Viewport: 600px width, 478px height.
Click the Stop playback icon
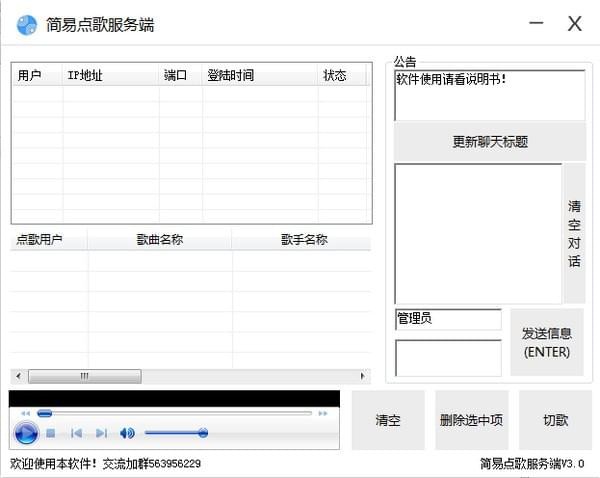(x=50, y=433)
